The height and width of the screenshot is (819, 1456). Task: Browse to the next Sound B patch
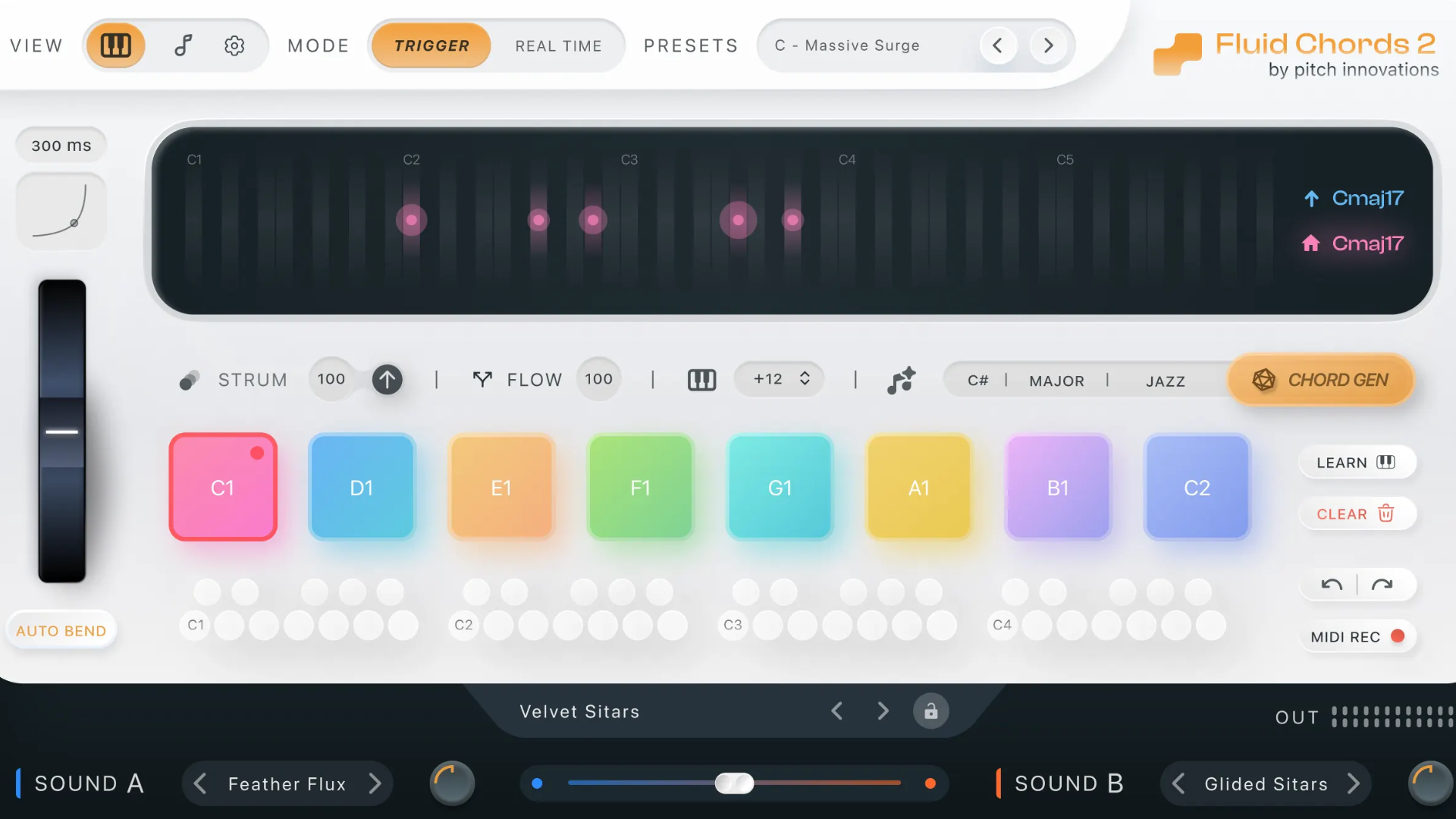[1354, 783]
